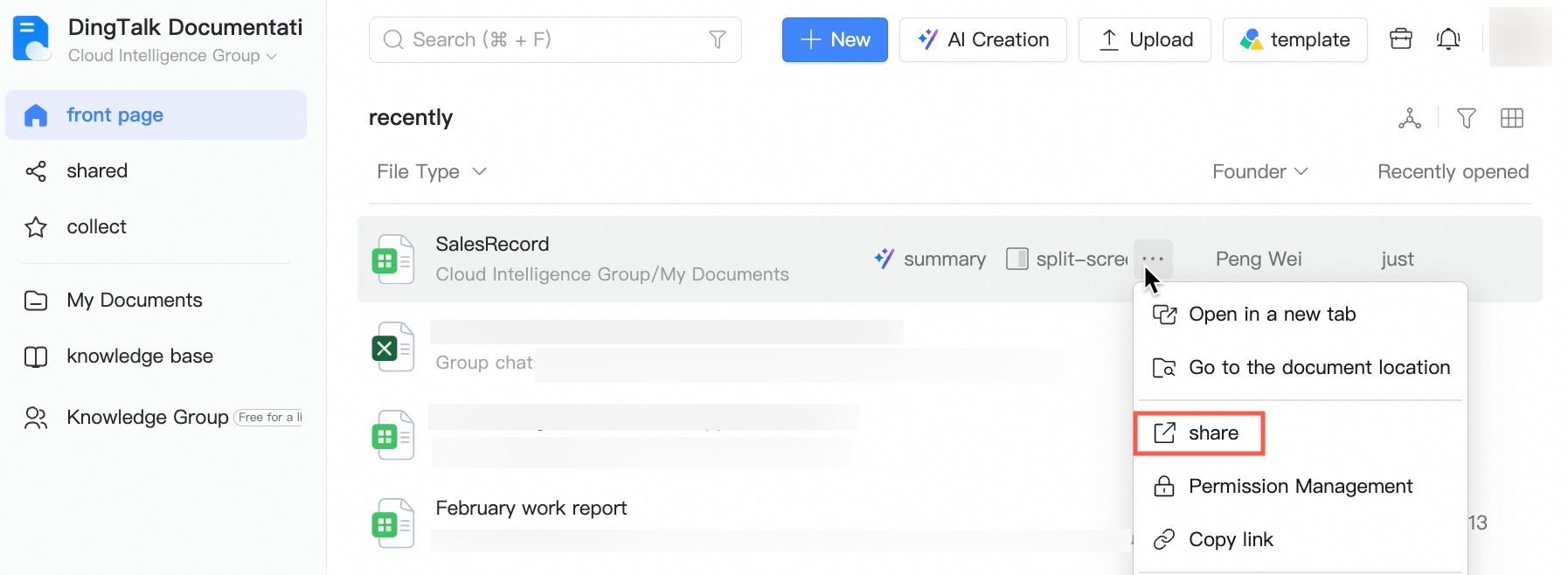Choose Copy link from context menu

coord(1300,540)
